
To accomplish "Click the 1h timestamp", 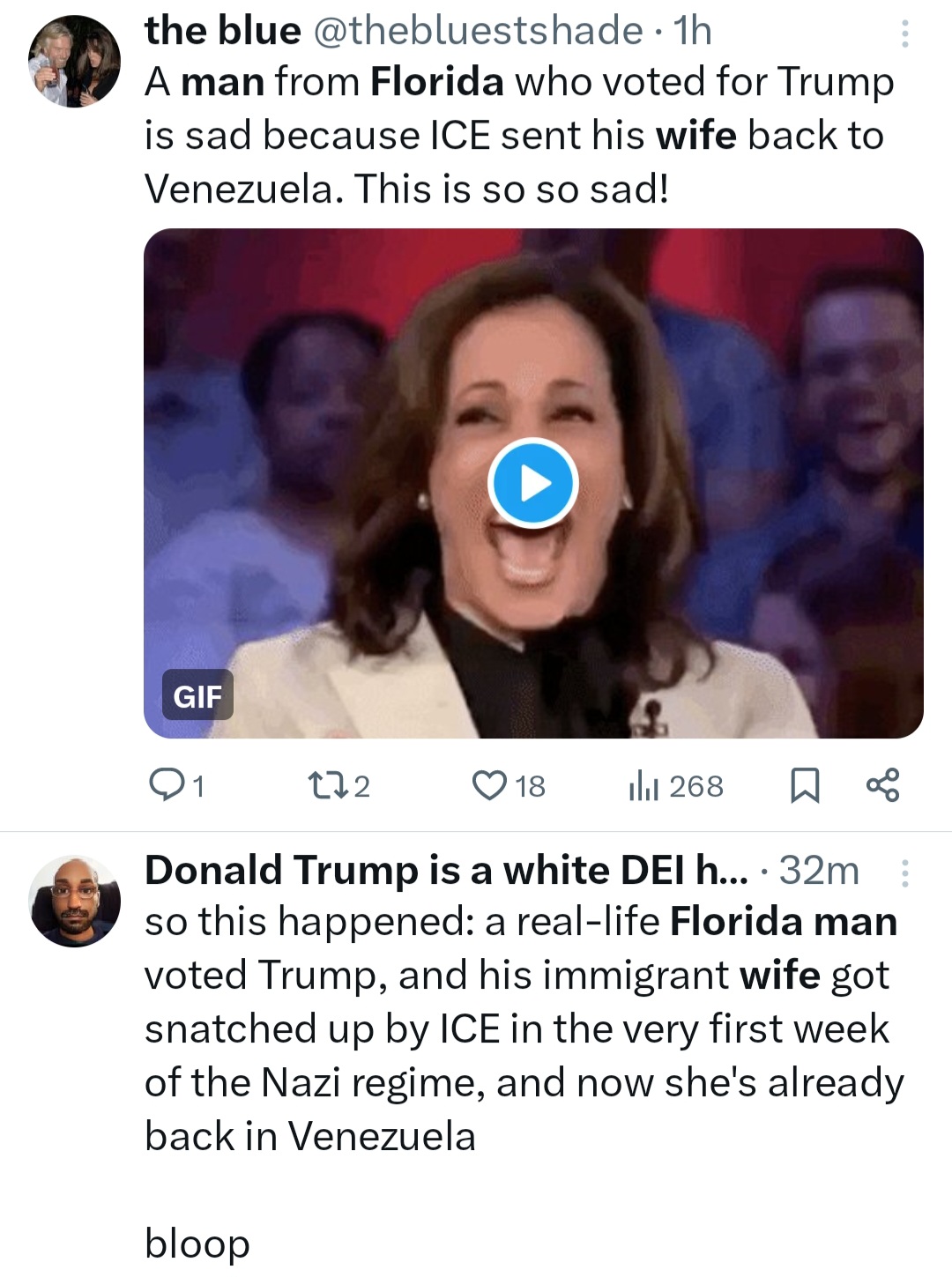I will [x=692, y=31].
